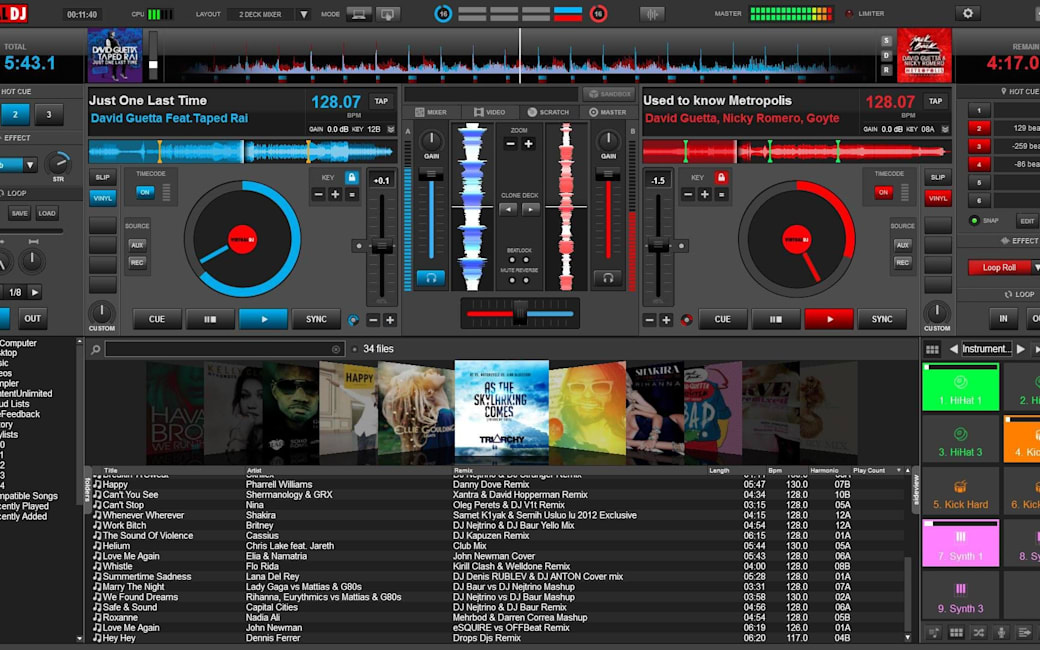The width and height of the screenshot is (1040, 650).
Task: Expand left deck gain/key options chevron
Action: (391, 129)
